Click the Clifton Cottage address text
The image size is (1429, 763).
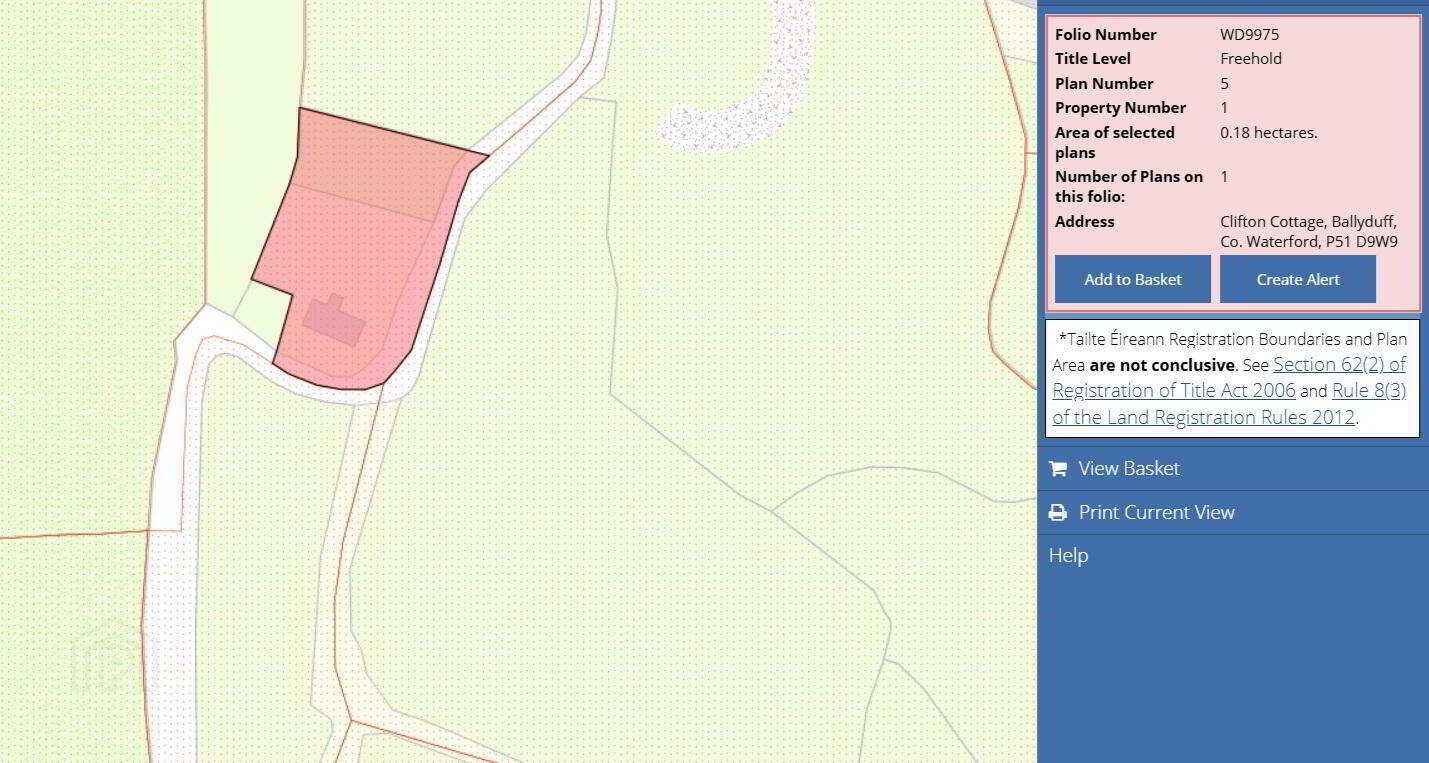point(1308,231)
